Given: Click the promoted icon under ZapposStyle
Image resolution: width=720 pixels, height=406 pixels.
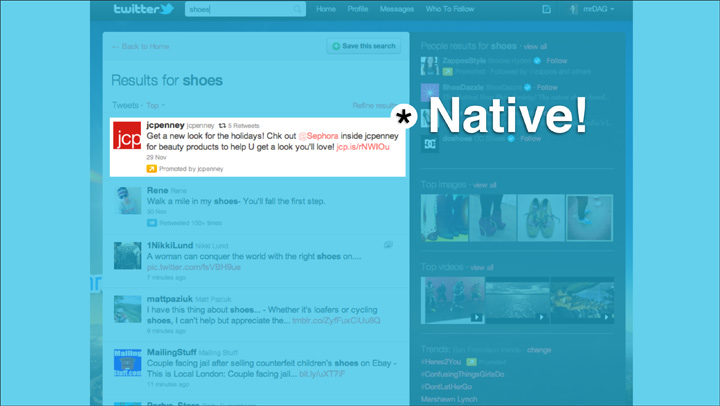Looking at the screenshot, I should tap(448, 72).
